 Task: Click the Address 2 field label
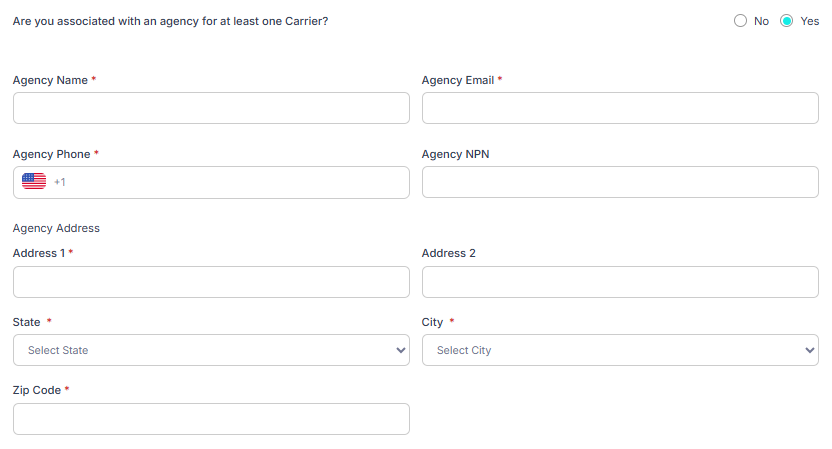point(448,253)
